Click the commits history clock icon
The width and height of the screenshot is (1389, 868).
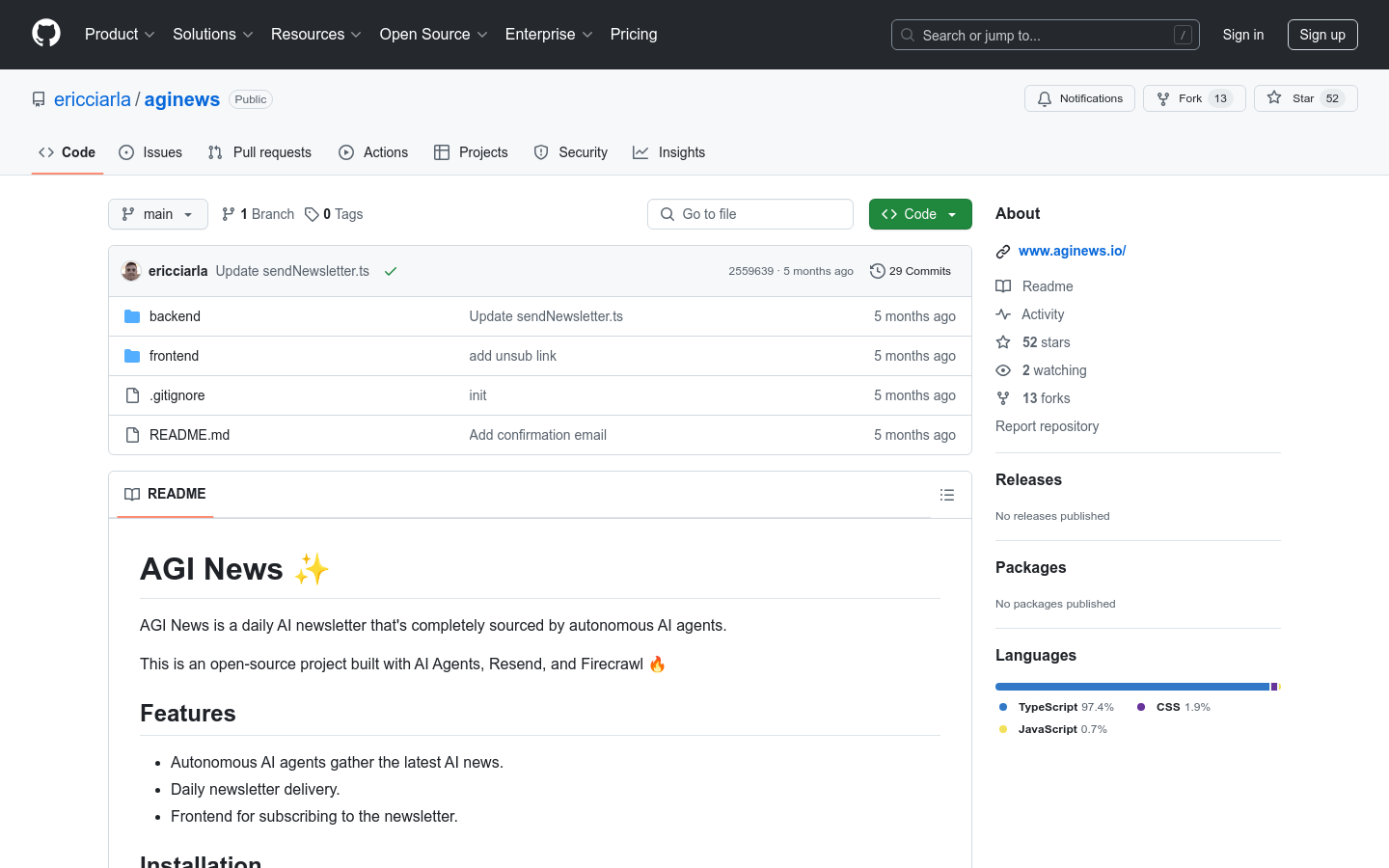(878, 271)
